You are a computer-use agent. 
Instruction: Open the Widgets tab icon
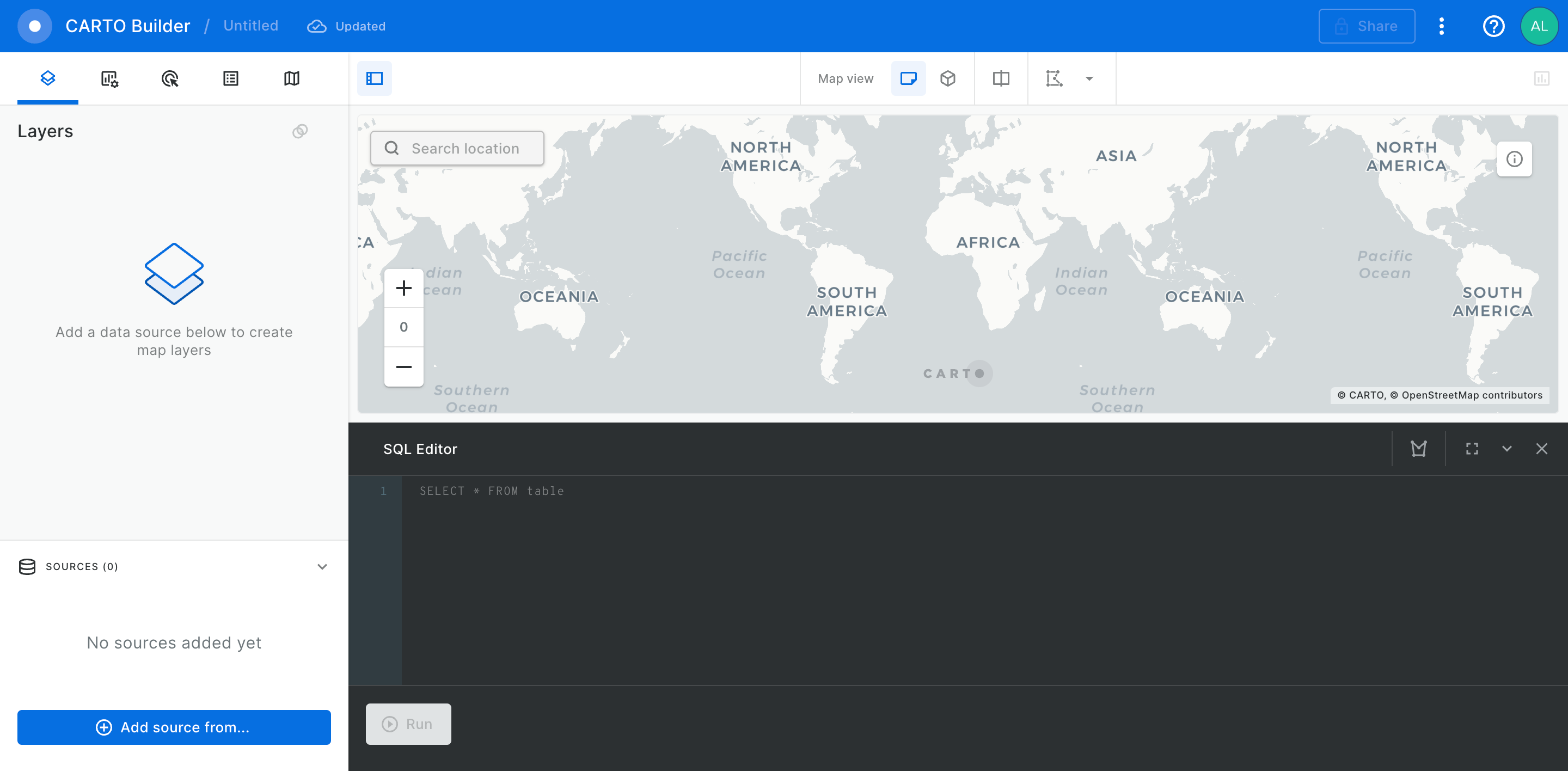click(x=109, y=78)
